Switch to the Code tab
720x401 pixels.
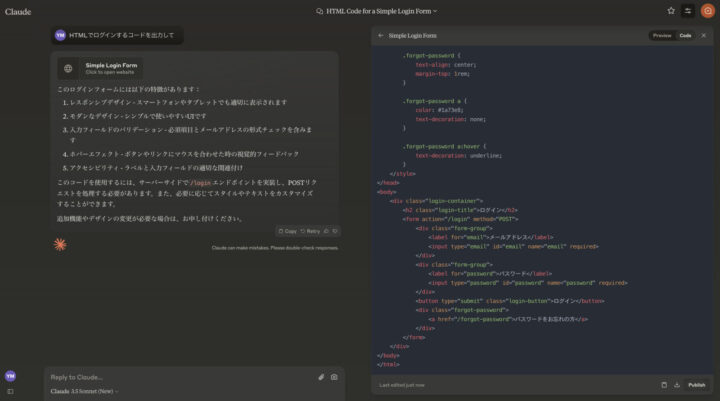[x=685, y=35]
